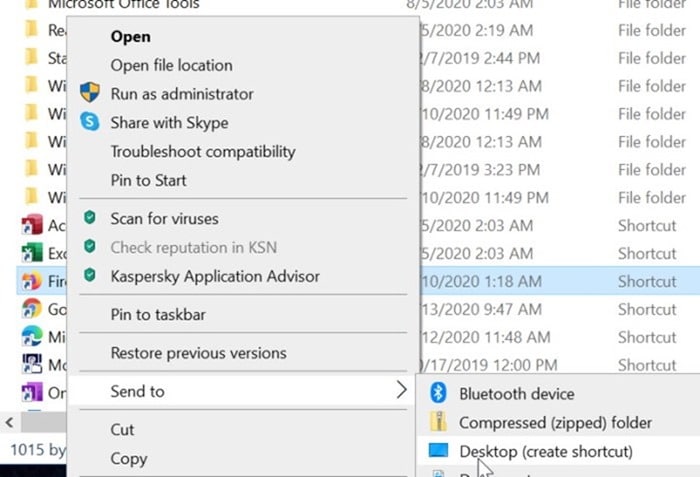Choose Cut from the context menu
700x477 pixels.
[122, 429]
